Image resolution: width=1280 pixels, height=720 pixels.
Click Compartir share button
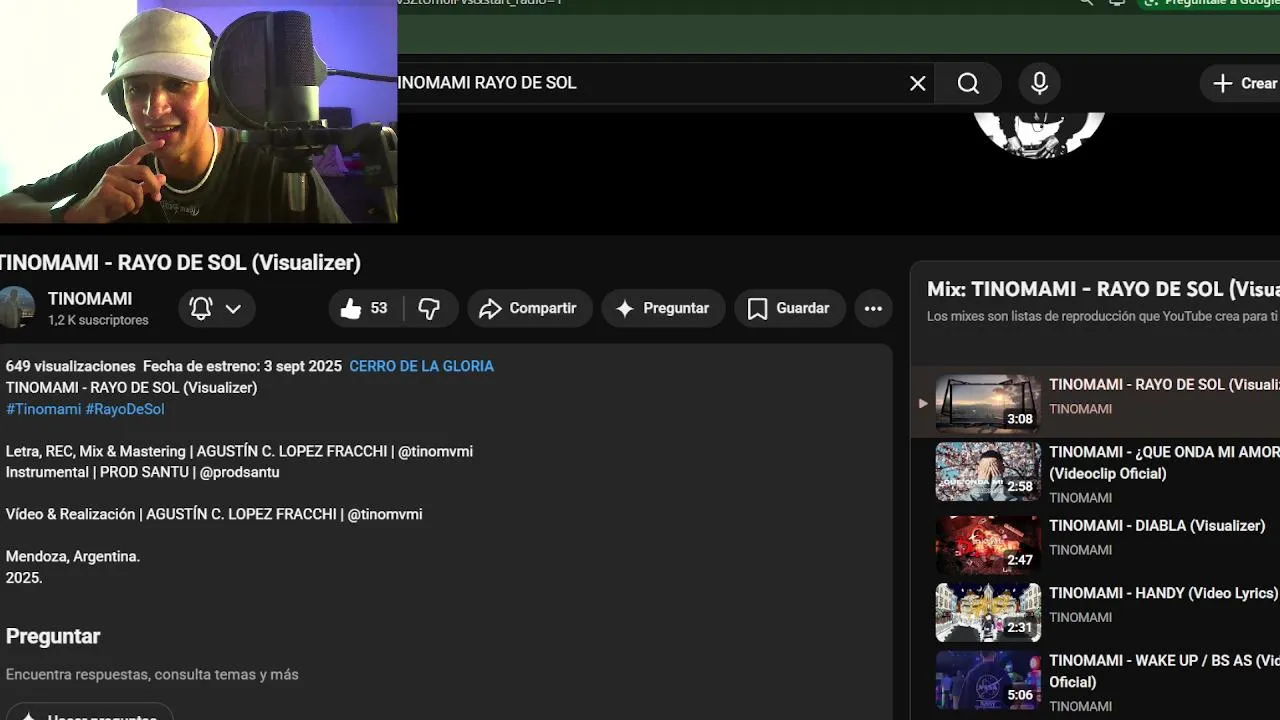pos(529,308)
